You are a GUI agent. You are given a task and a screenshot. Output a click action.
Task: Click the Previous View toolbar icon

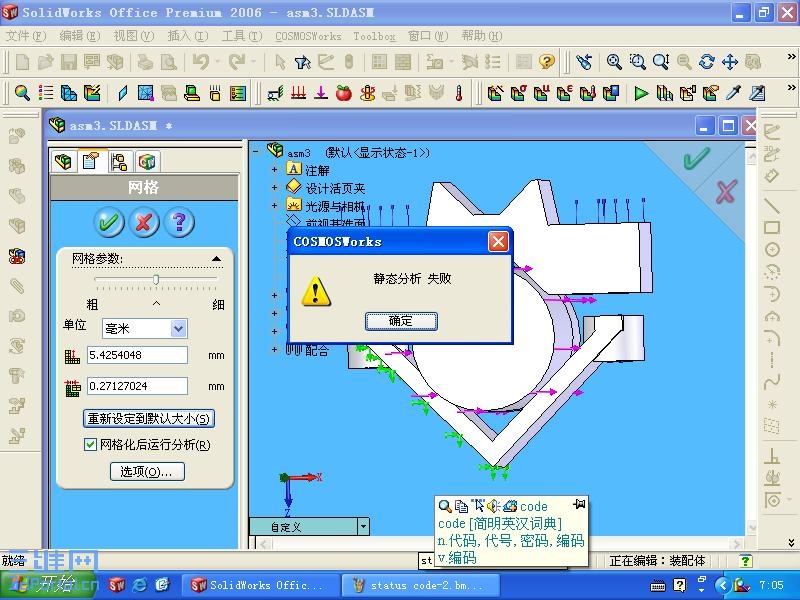click(x=584, y=62)
